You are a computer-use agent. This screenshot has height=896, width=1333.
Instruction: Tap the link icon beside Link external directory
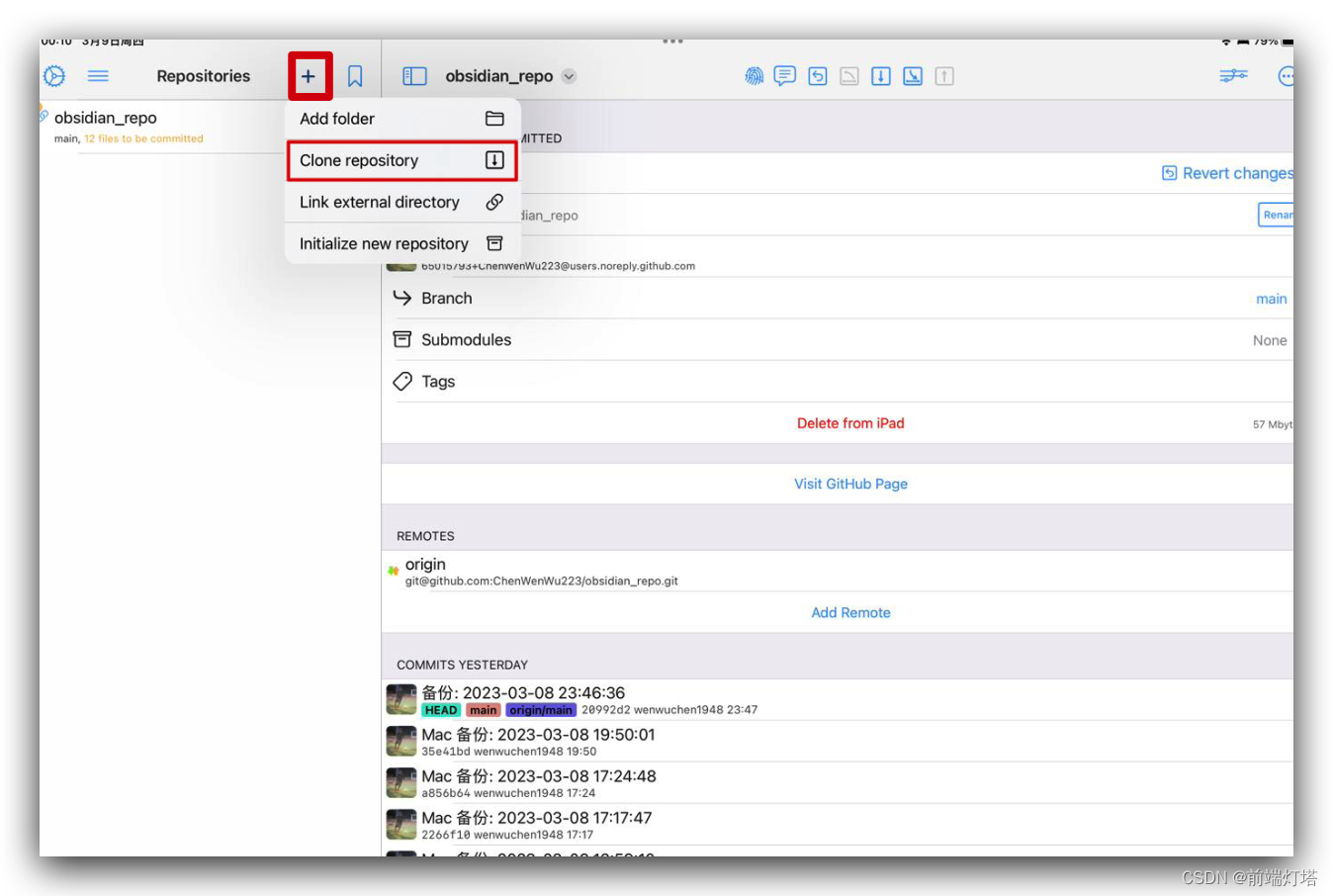[494, 202]
